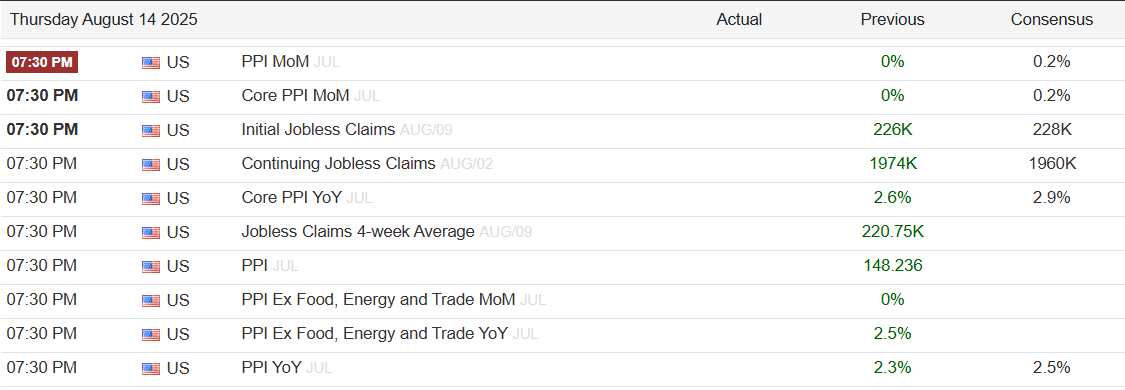The width and height of the screenshot is (1125, 390).
Task: Click the flag icon next to PPI YoY
Action: click(x=151, y=368)
